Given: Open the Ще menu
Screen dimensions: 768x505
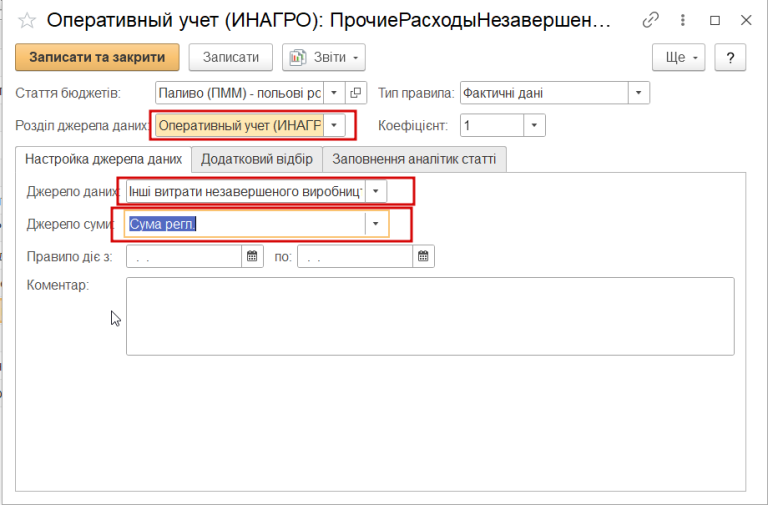Looking at the screenshot, I should tap(678, 57).
